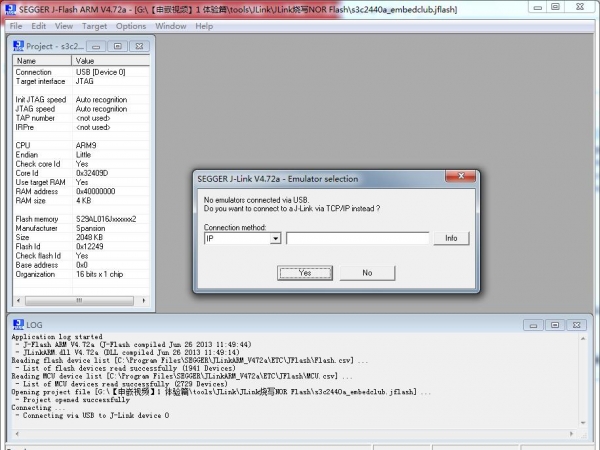Open the Connection method dropdown
This screenshot has height=450, width=600.
(274, 238)
